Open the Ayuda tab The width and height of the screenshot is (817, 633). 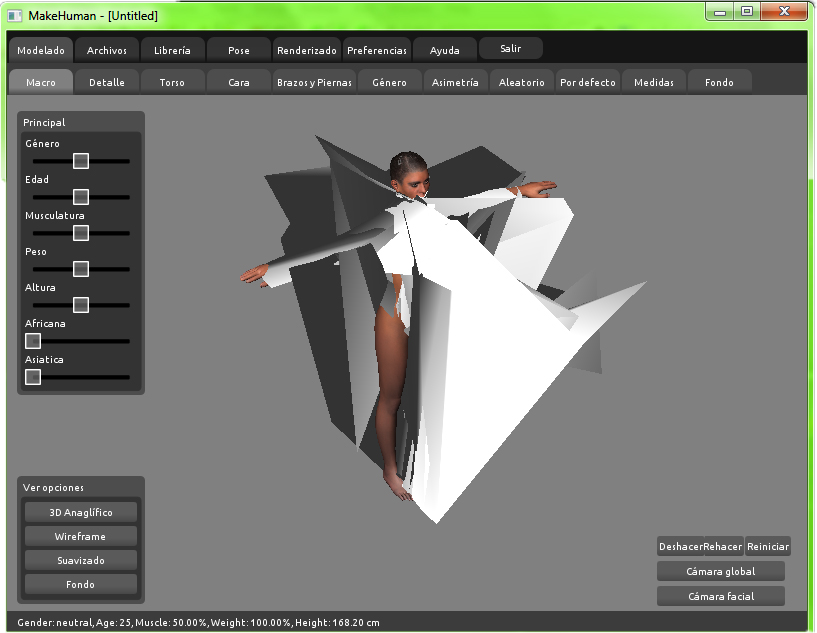point(444,50)
